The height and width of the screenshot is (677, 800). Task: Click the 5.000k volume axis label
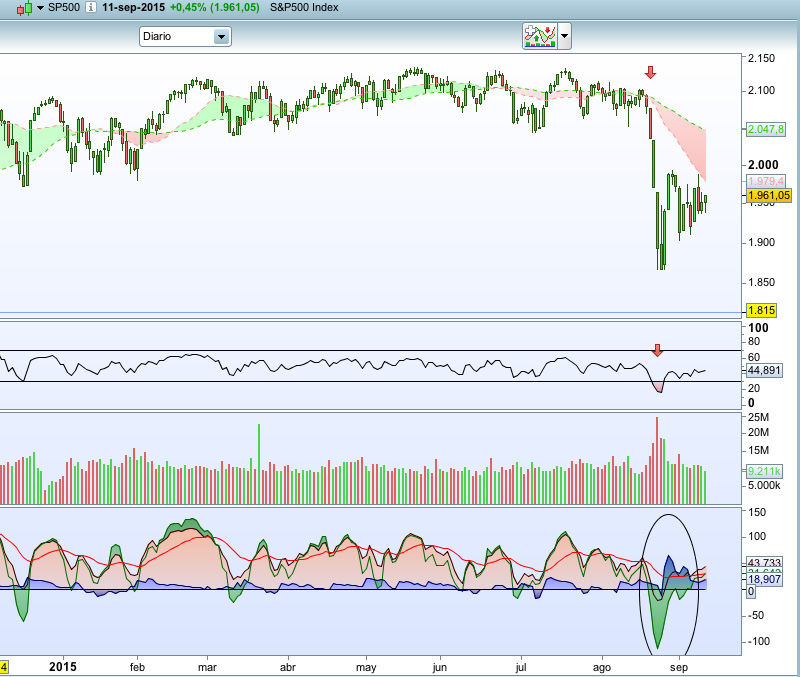[x=764, y=485]
